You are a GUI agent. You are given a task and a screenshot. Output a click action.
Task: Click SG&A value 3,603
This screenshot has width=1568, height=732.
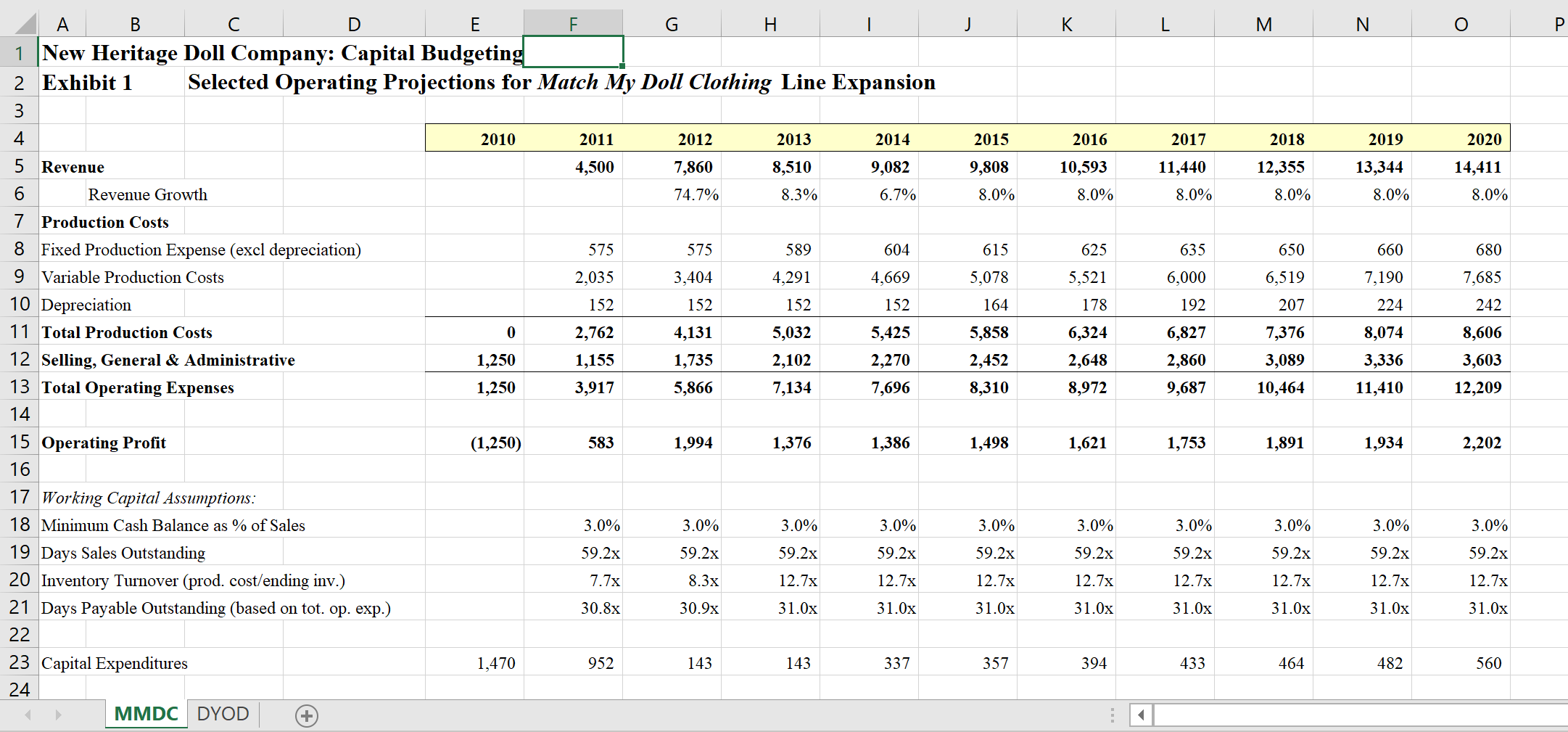(x=1482, y=360)
